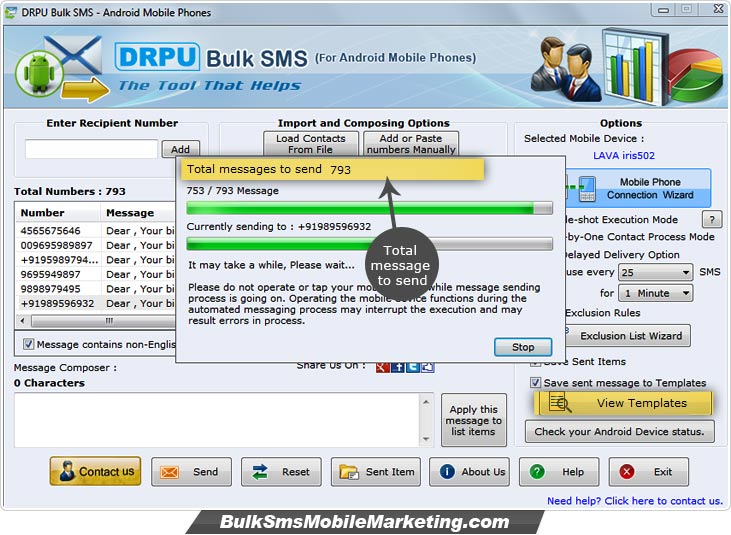Click Apply this message to list items
The width and height of the screenshot is (731, 535).
point(474,420)
